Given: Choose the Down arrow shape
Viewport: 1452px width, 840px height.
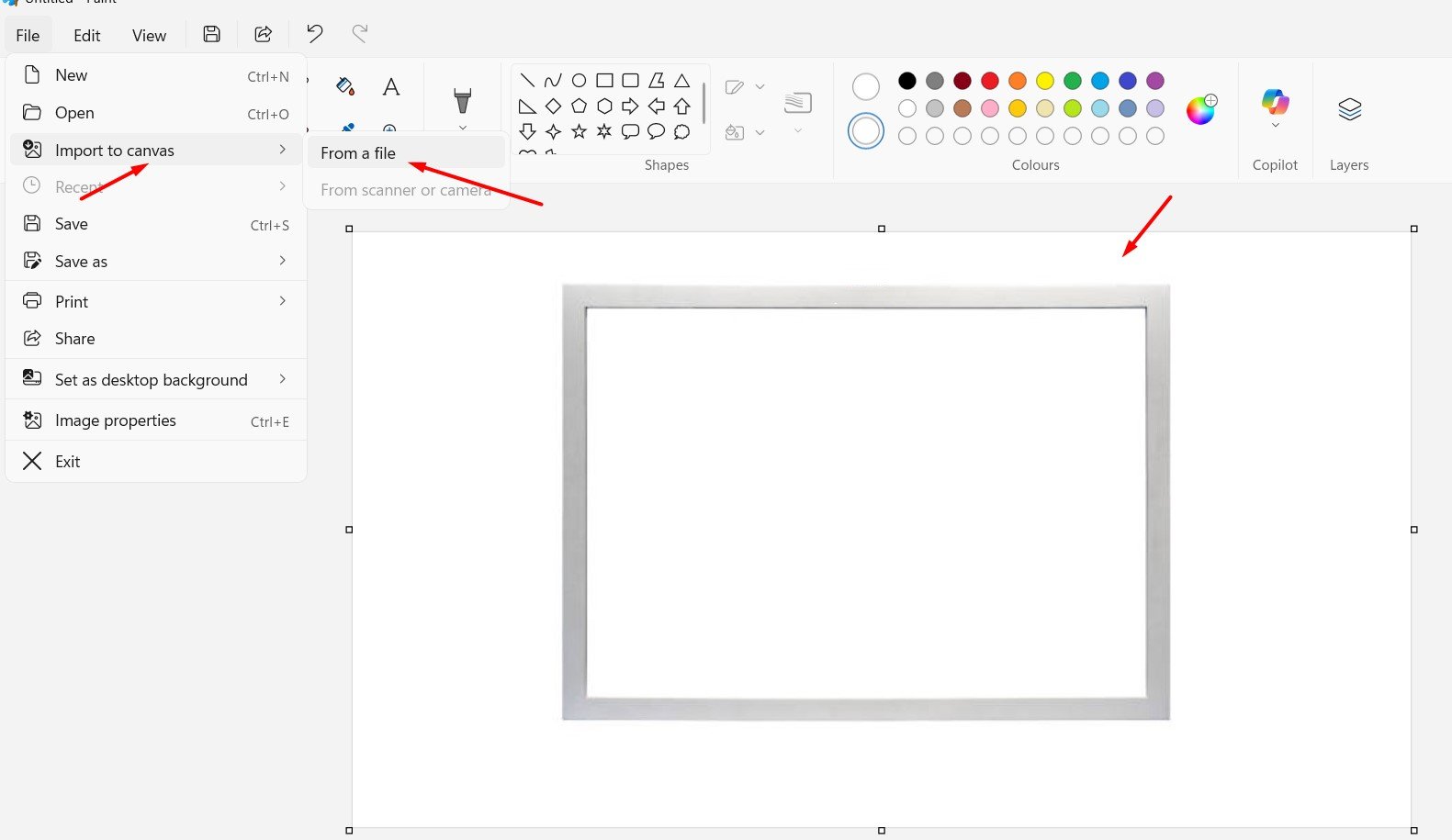Looking at the screenshot, I should pyautogui.click(x=527, y=131).
